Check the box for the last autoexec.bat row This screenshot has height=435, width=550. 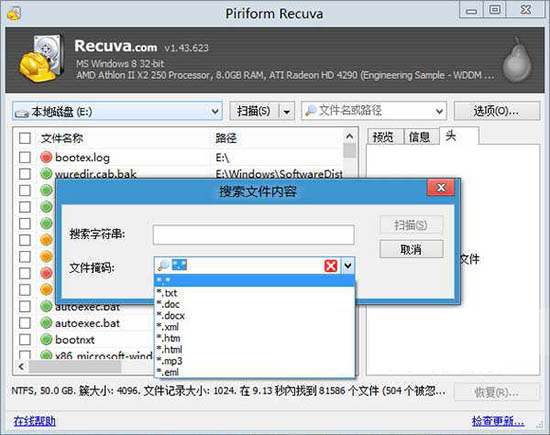[25, 323]
